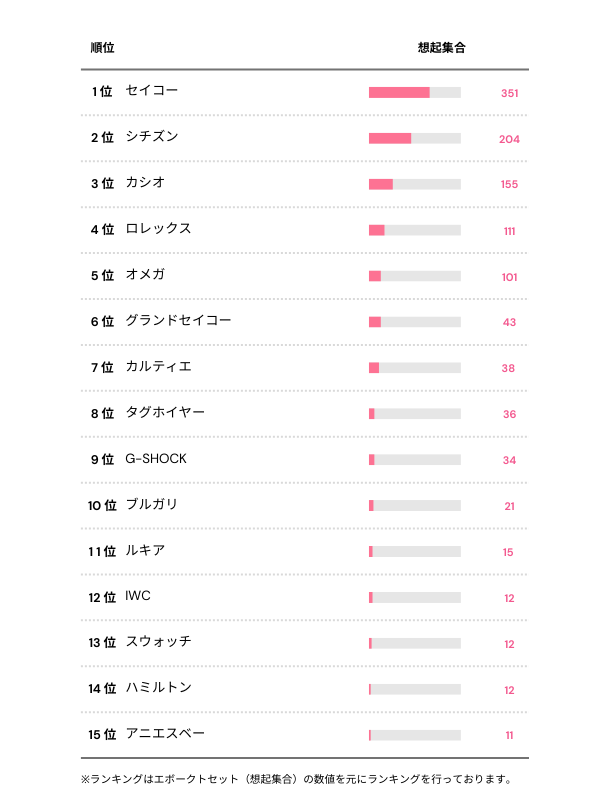This screenshot has width=600, height=800.
Task: Click the シチズン score bar
Action: tap(414, 138)
